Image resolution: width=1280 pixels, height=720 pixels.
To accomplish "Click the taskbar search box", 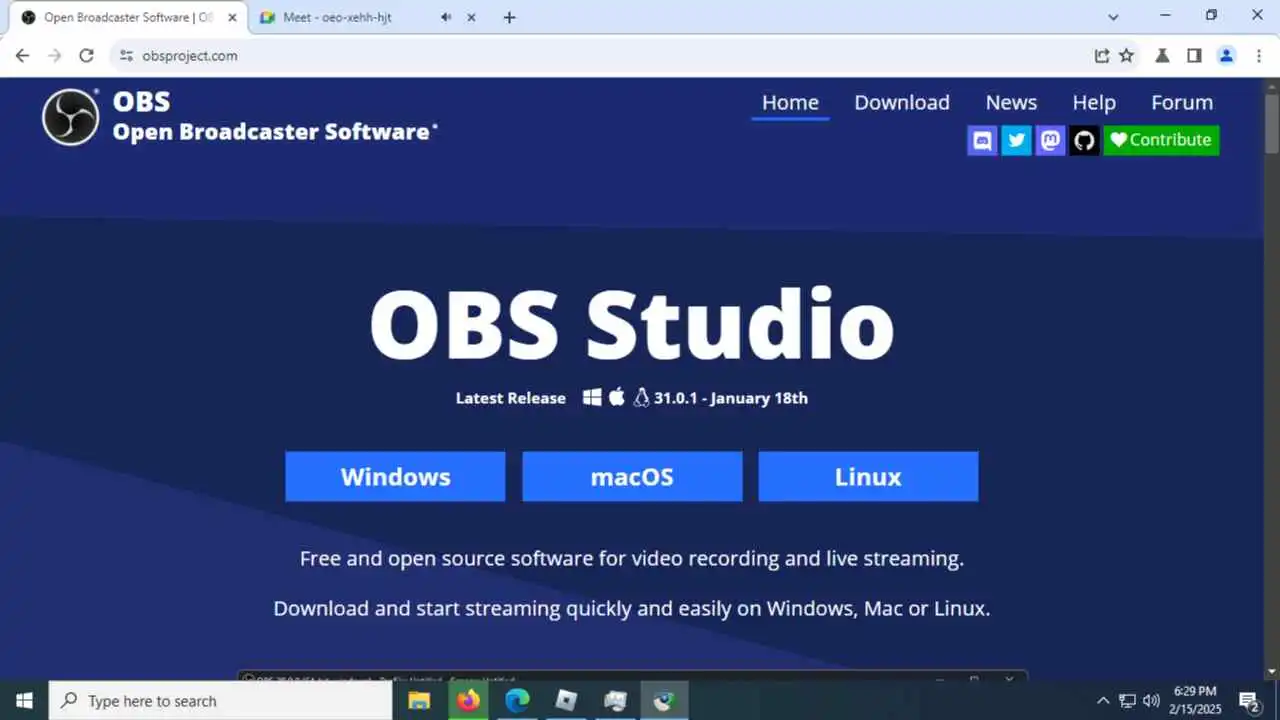I will coord(220,701).
